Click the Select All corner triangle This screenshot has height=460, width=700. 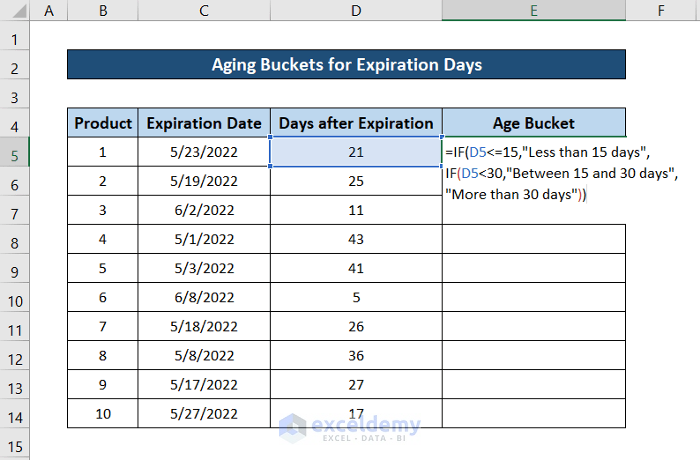15,12
